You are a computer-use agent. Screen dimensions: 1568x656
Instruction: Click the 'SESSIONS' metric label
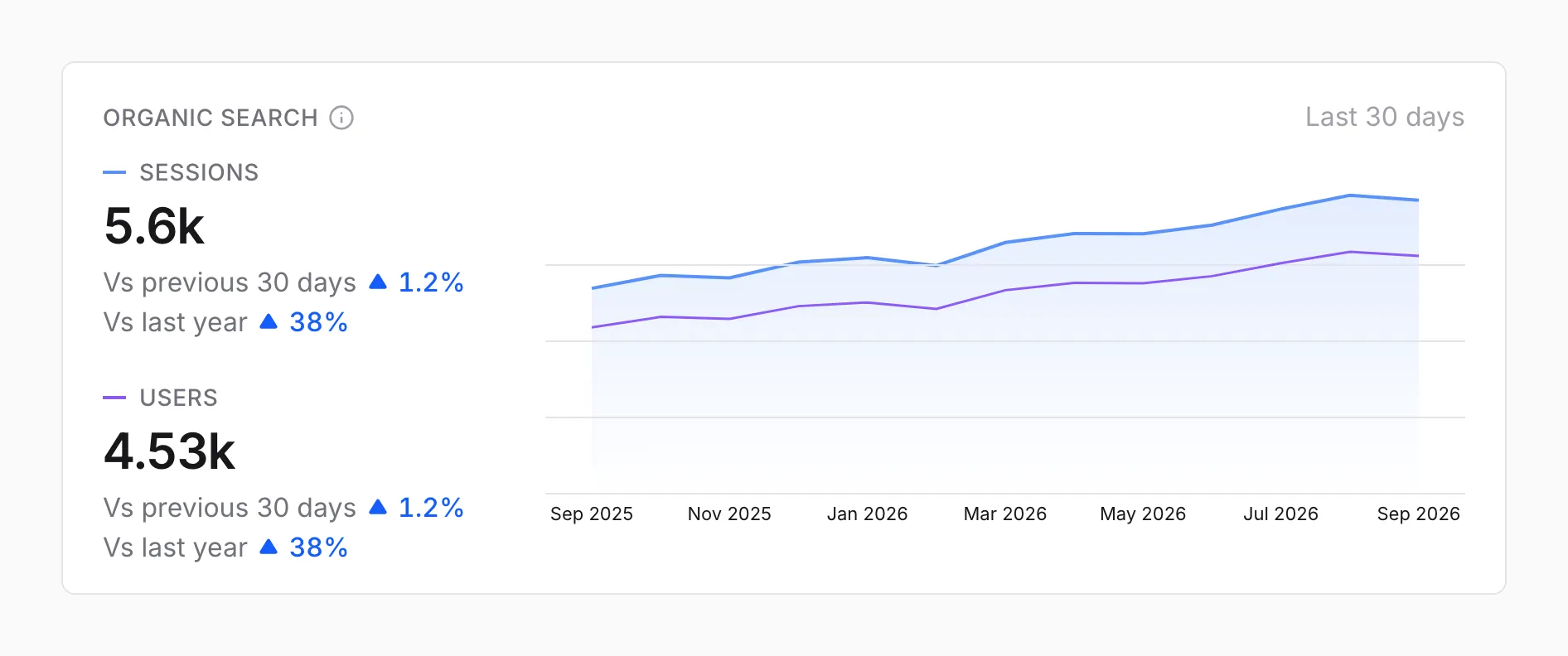(x=199, y=172)
